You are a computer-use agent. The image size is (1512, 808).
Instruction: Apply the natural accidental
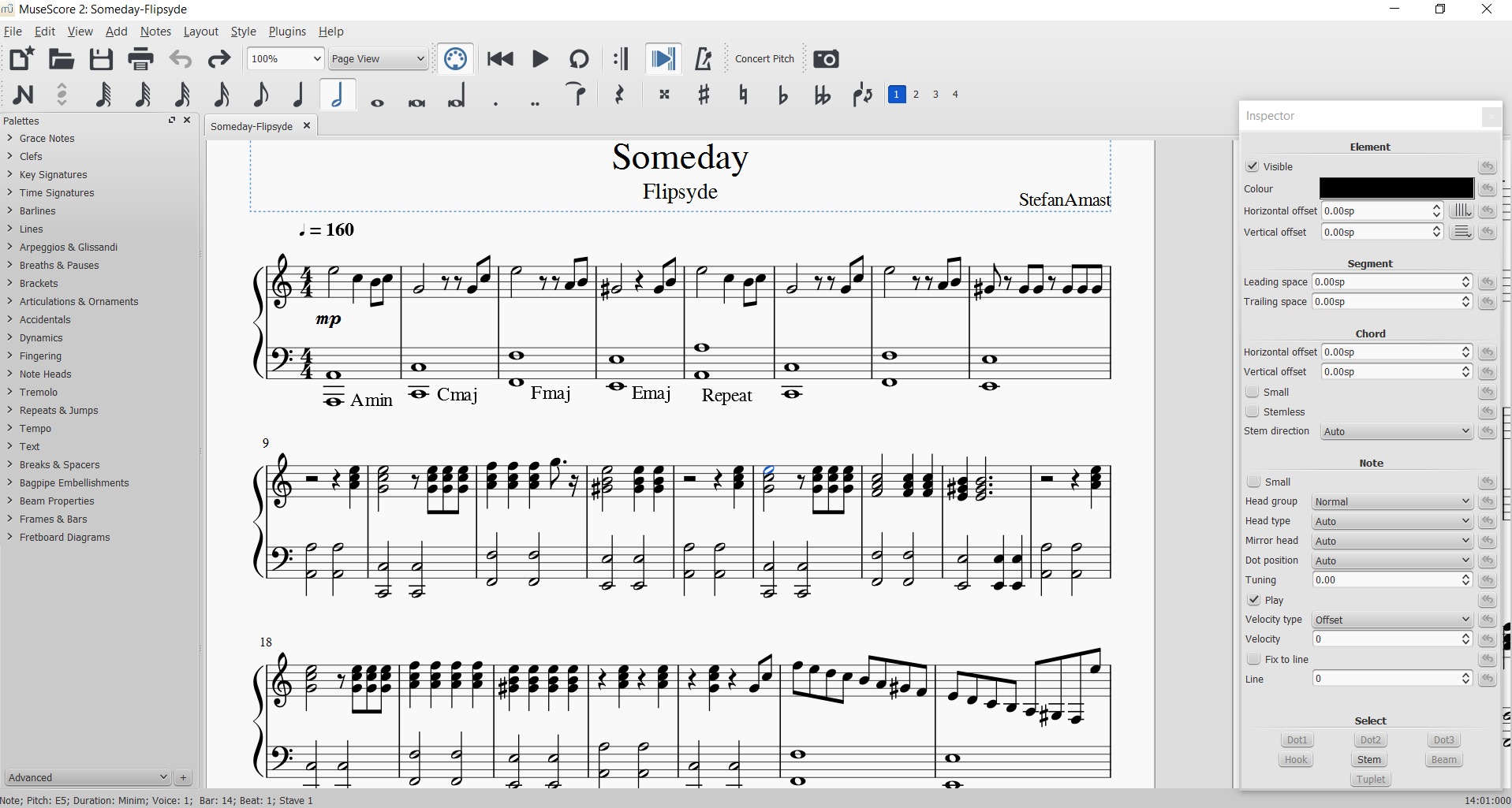(743, 95)
